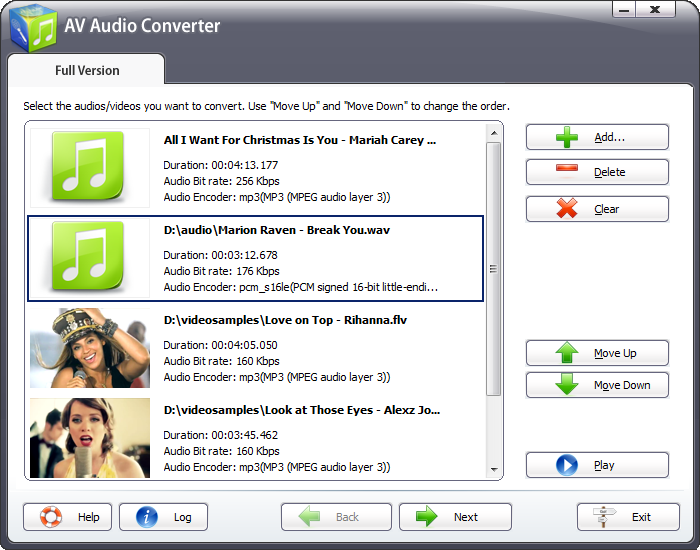Click "Duration: 00:04:05.050" text
Viewport: 700px width, 550px height.
(x=221, y=345)
